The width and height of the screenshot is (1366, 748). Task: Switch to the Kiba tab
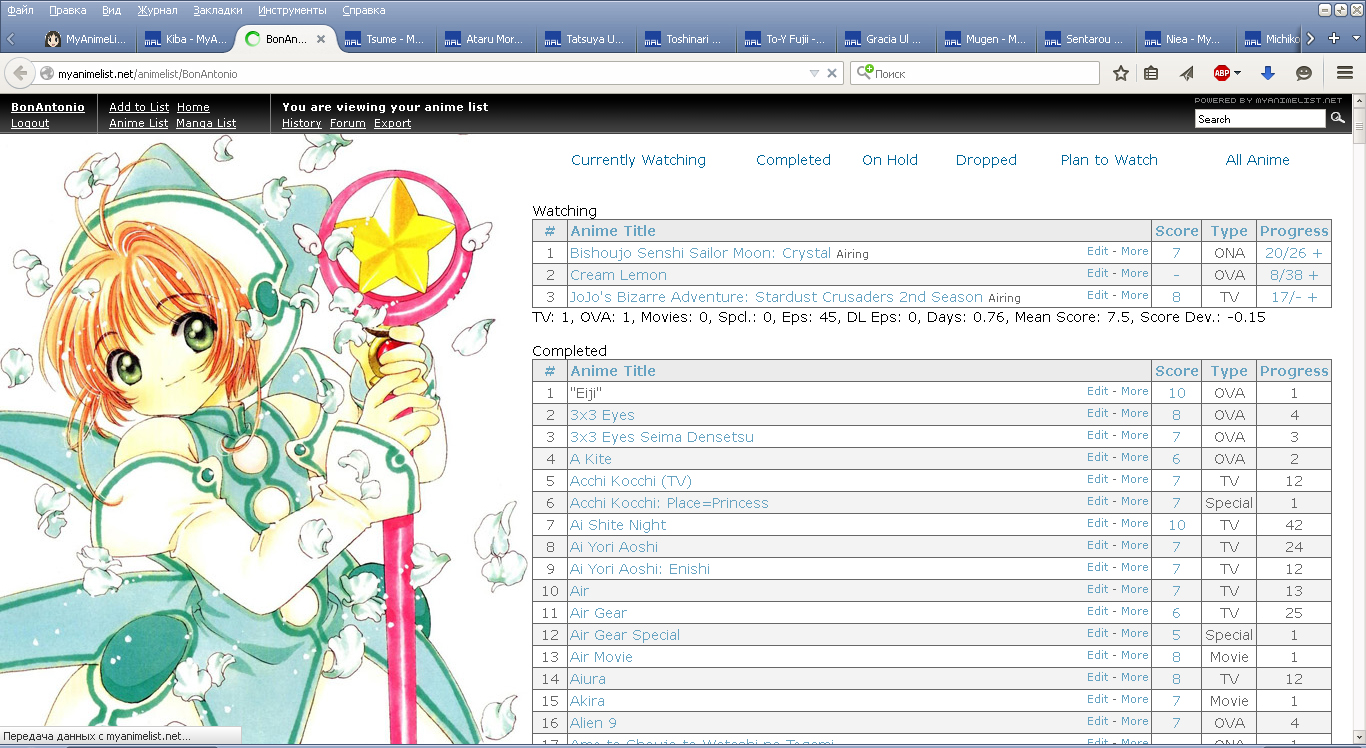(x=186, y=40)
